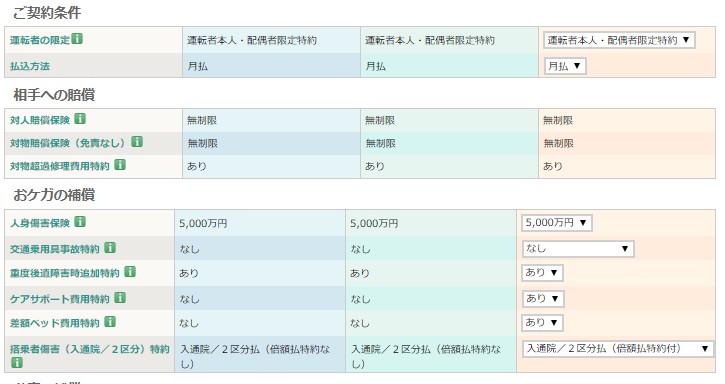Open info icon beside ケアサポート費用特約
This screenshot has width=725, height=384.
coord(120,297)
